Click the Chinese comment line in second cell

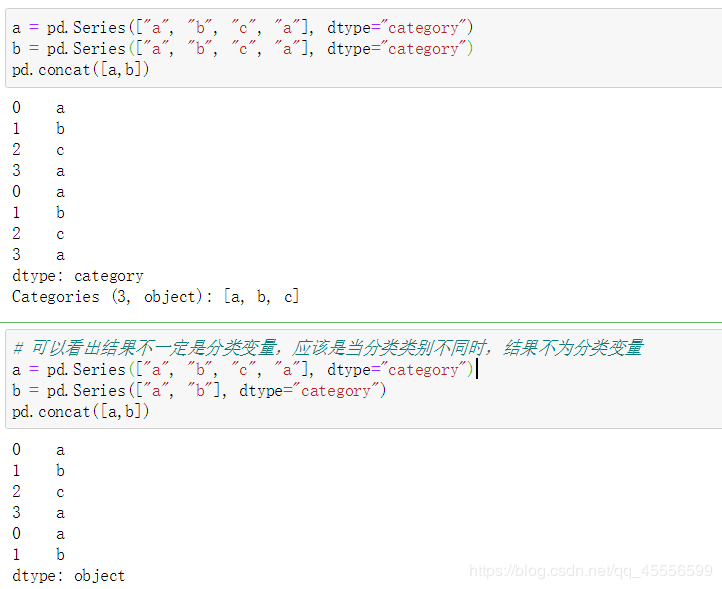click(x=328, y=348)
